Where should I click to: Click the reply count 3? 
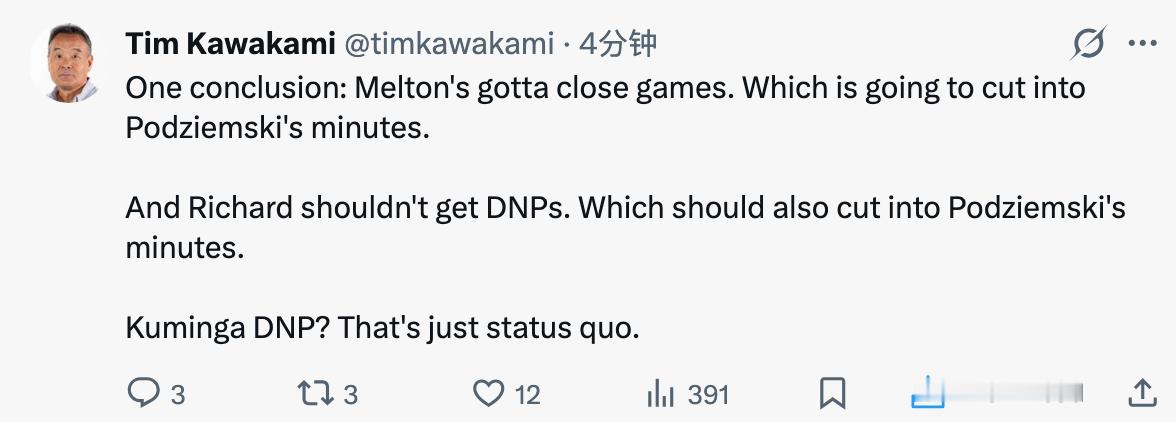tap(177, 395)
